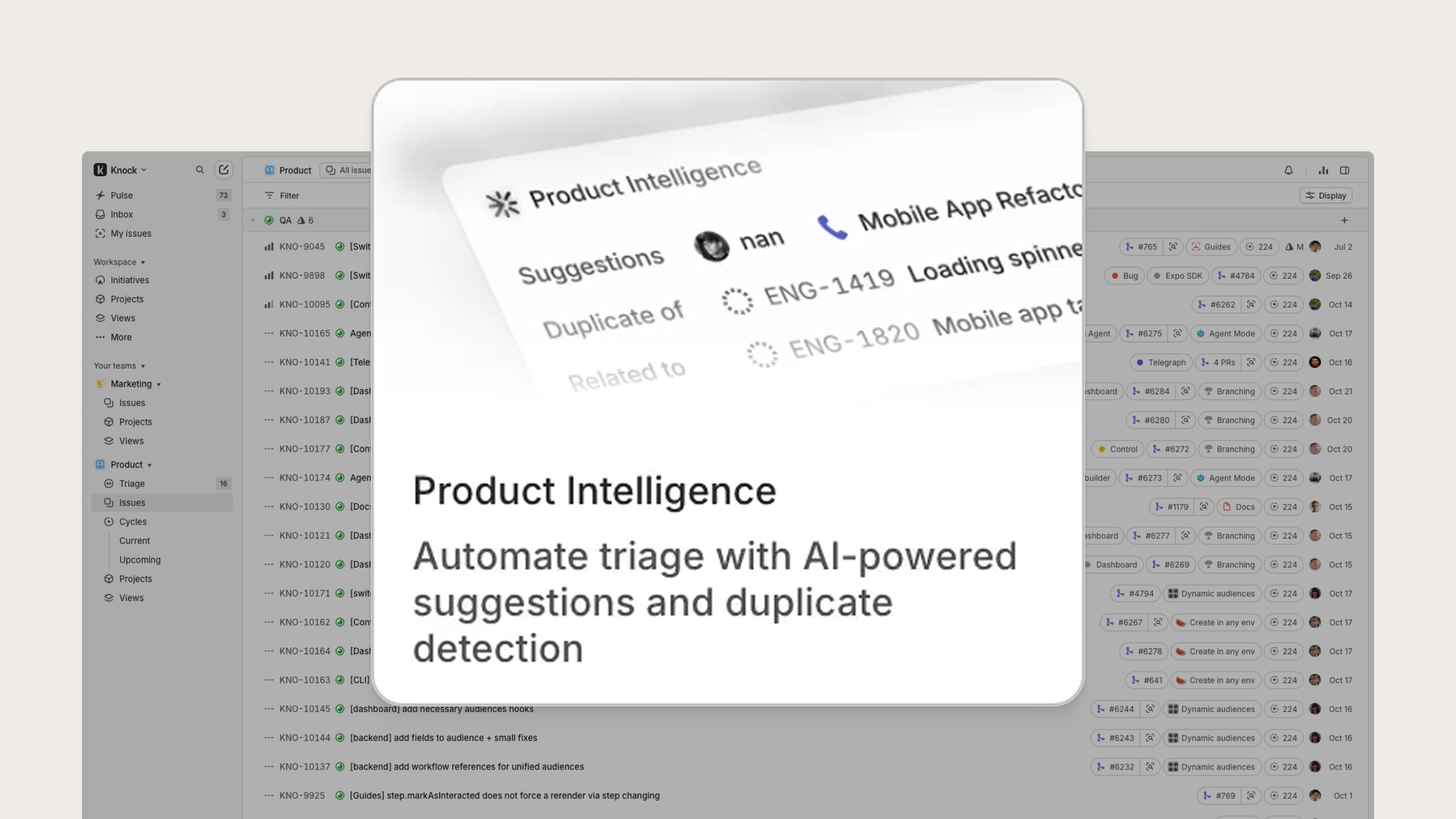1456x819 pixels.
Task: Open the Knock workspace dropdown
Action: (144, 169)
